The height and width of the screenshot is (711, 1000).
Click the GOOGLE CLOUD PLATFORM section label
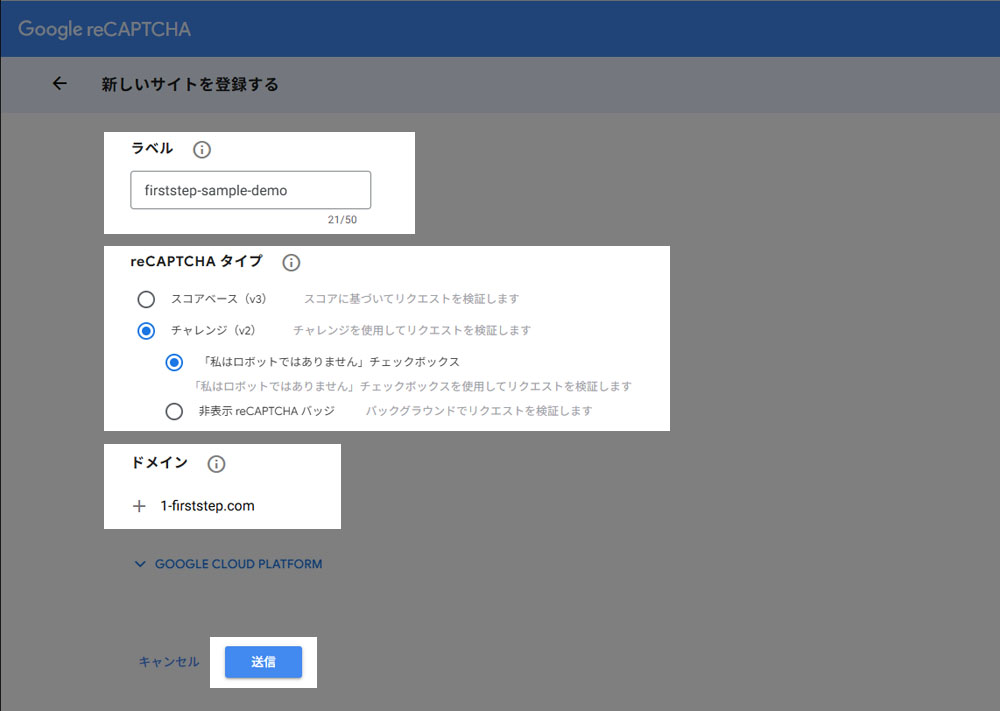(238, 564)
